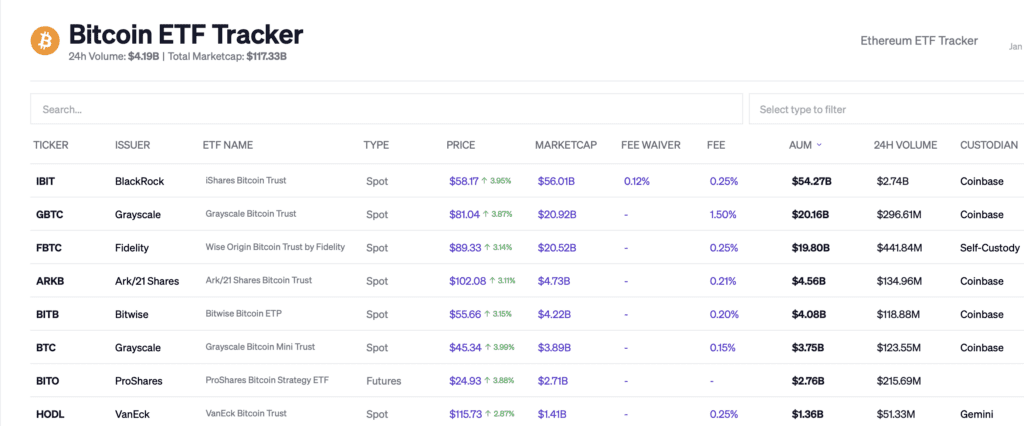Click the $20.92B marketcap value
The image size is (1024, 426).
pos(556,215)
